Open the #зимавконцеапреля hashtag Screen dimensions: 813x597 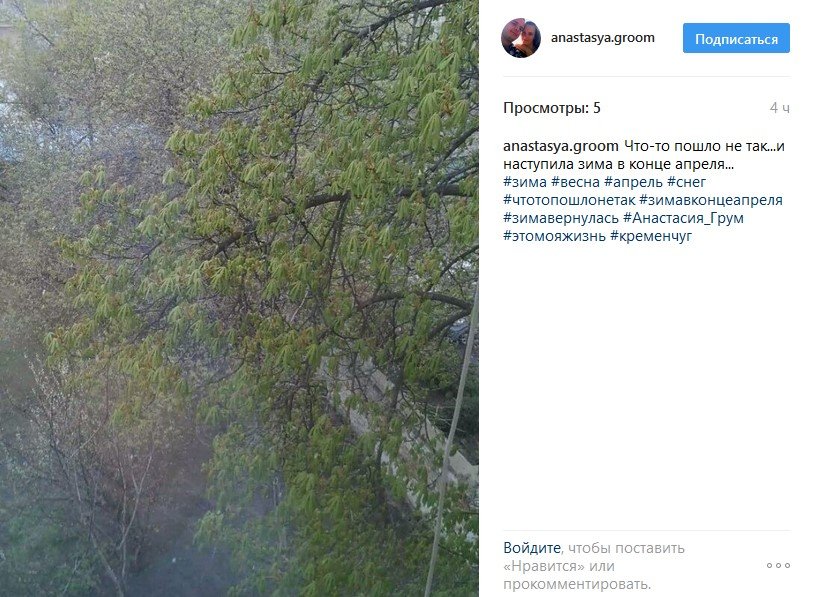(711, 200)
